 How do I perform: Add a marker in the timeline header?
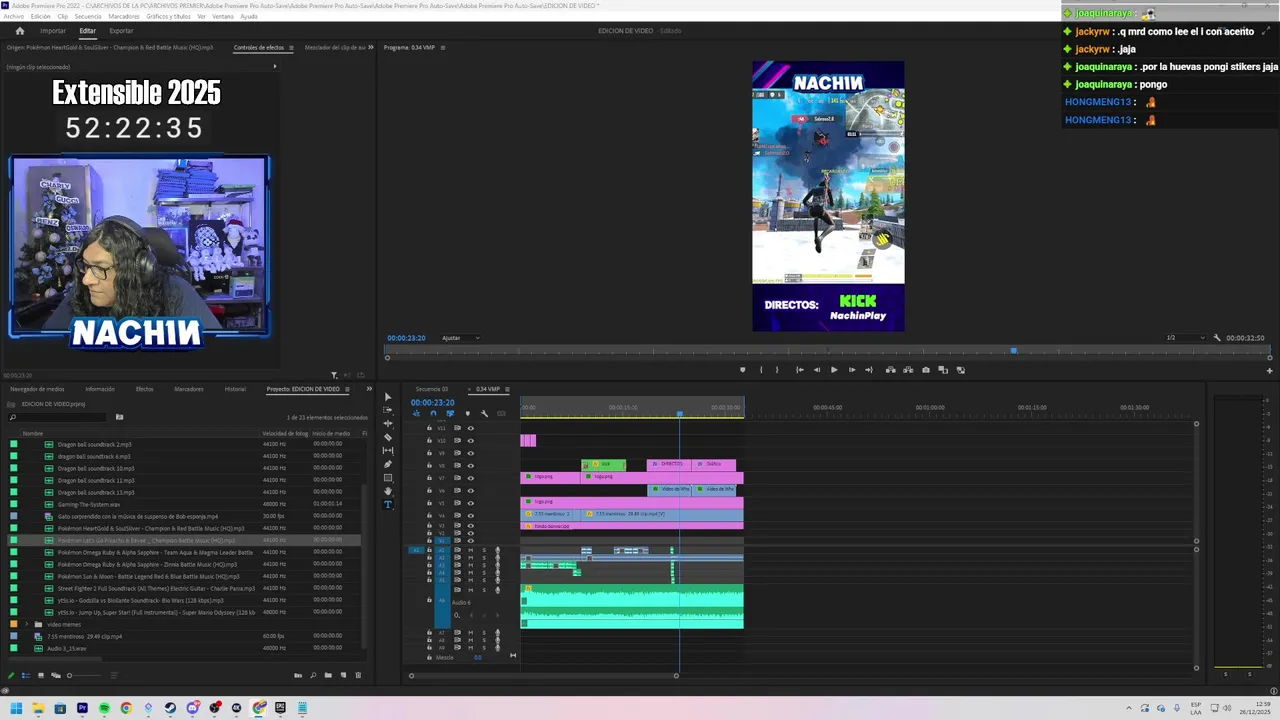pos(467,414)
